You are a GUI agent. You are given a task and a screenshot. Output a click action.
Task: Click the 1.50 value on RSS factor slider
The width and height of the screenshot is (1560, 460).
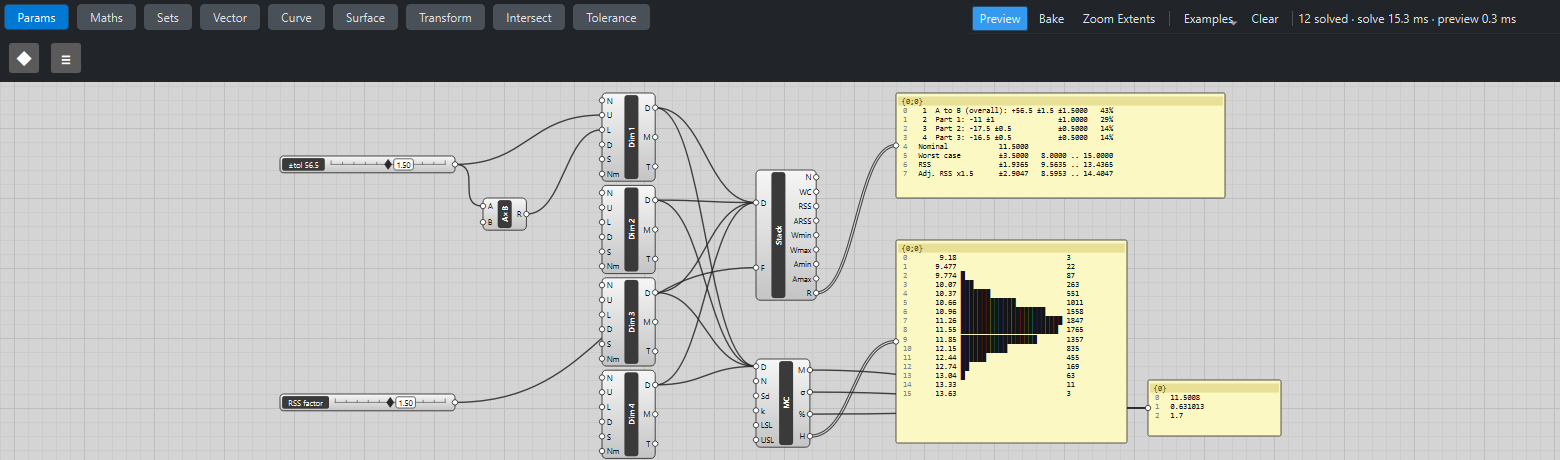[405, 402]
